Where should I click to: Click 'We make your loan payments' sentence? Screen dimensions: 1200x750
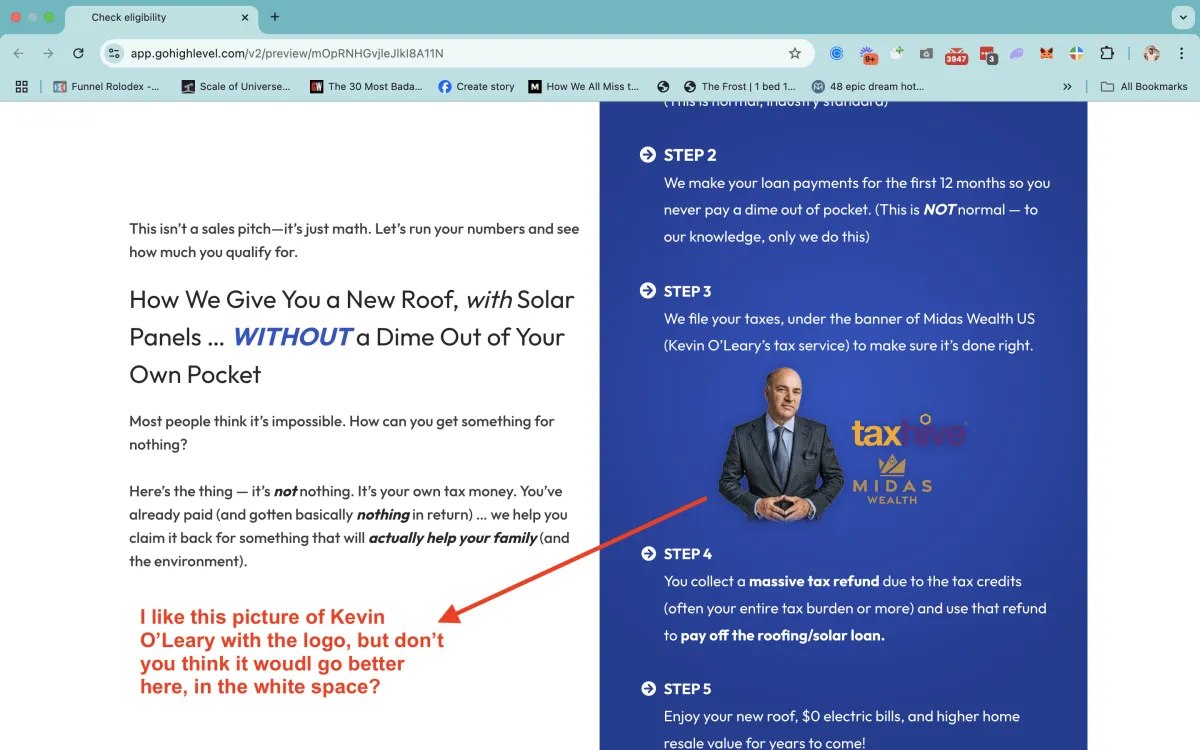[857, 210]
